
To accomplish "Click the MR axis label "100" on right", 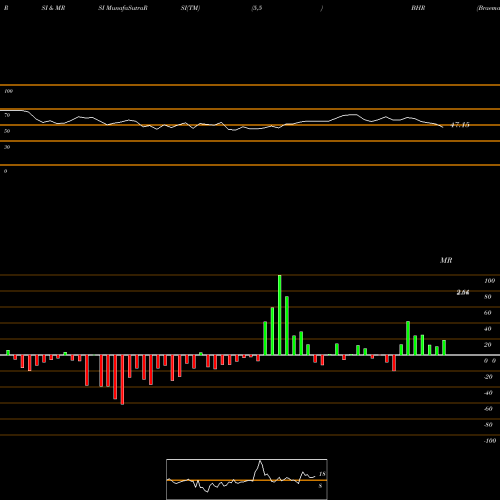I will [x=489, y=281].
